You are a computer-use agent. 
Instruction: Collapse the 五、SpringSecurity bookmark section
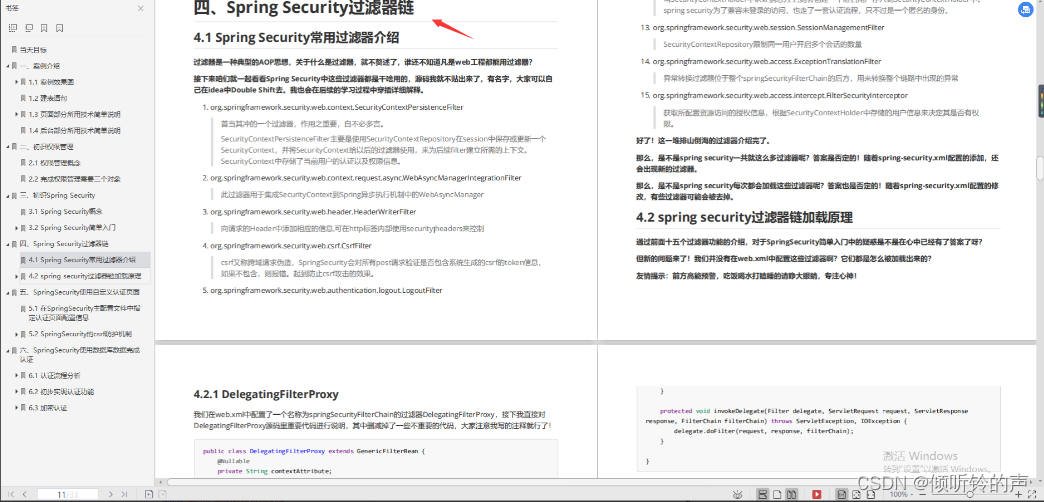[x=7, y=292]
